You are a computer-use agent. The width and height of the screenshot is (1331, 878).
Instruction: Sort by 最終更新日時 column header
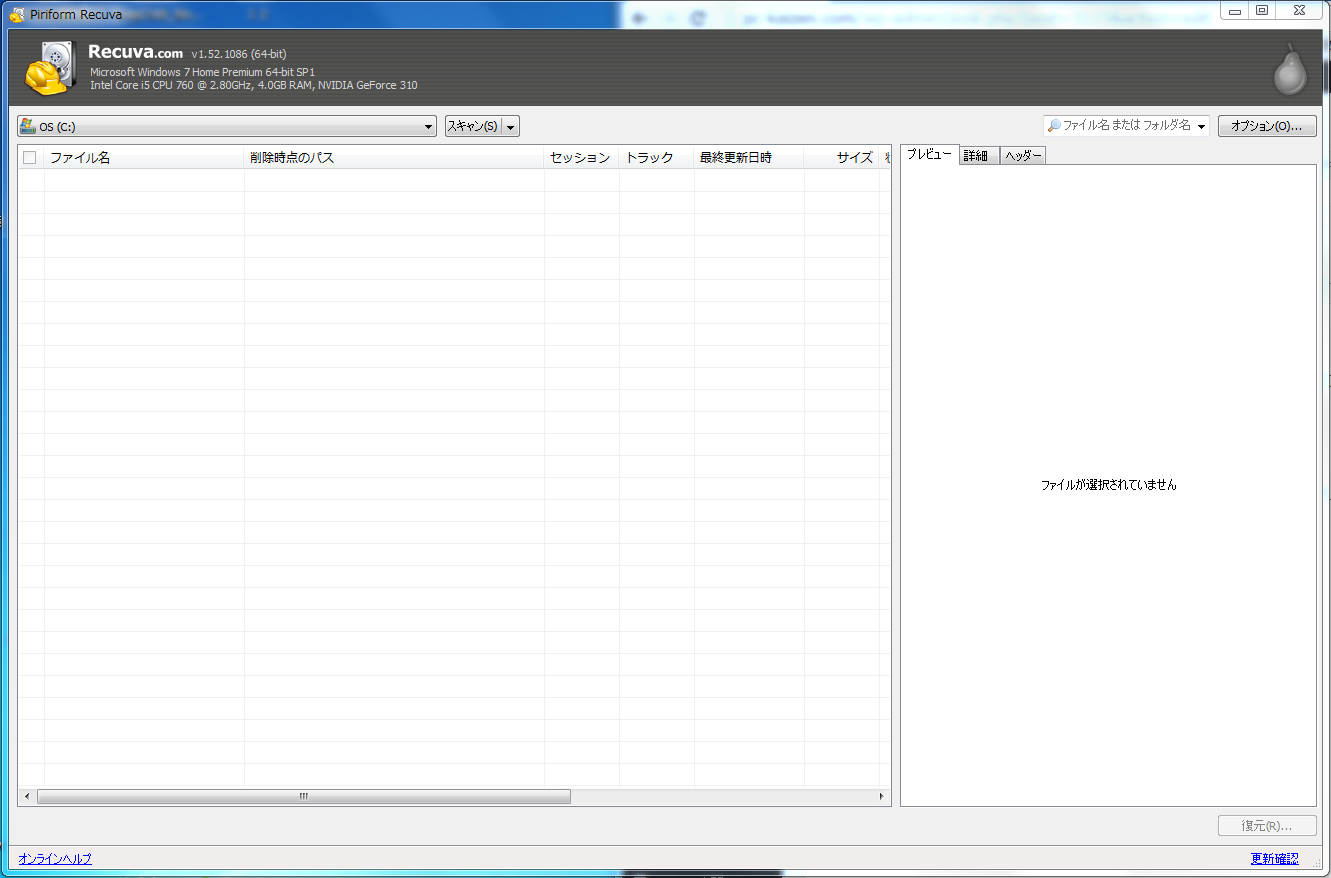click(x=749, y=157)
